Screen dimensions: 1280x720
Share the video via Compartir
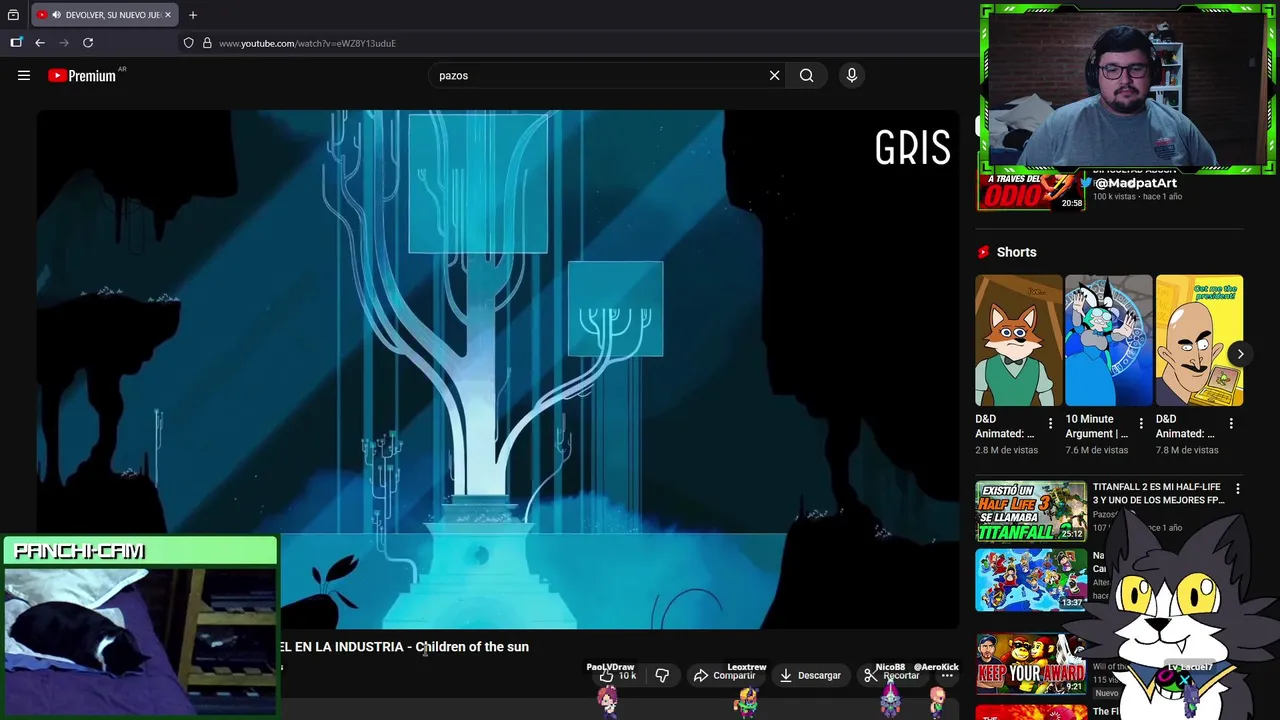[x=725, y=676]
